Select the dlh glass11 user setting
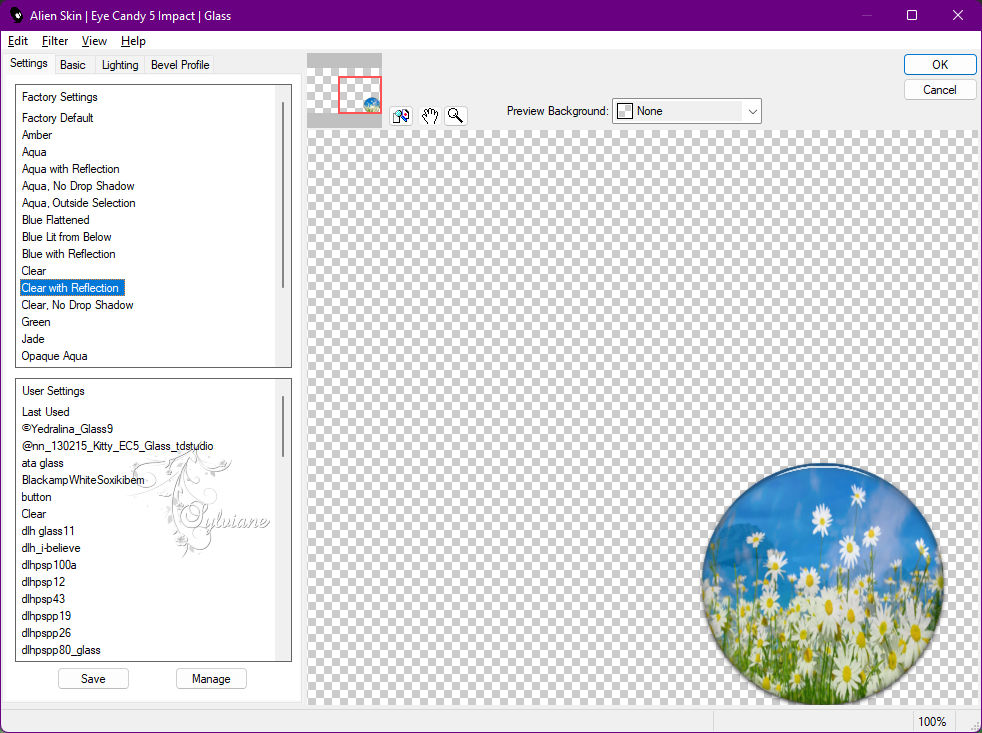982x733 pixels. (48, 531)
